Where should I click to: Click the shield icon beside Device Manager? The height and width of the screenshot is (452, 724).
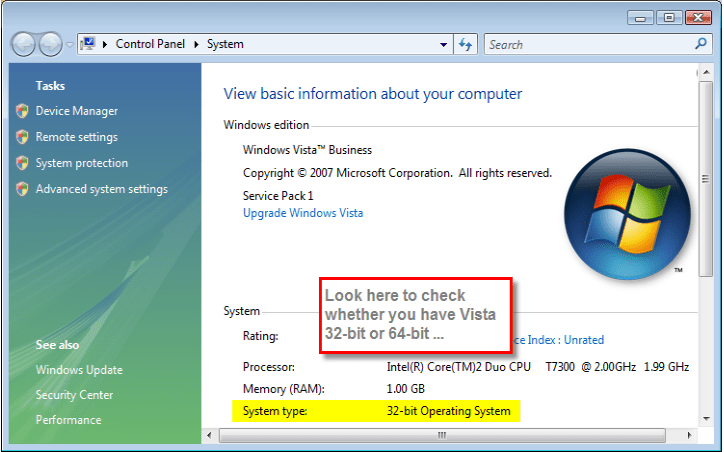tap(22, 111)
